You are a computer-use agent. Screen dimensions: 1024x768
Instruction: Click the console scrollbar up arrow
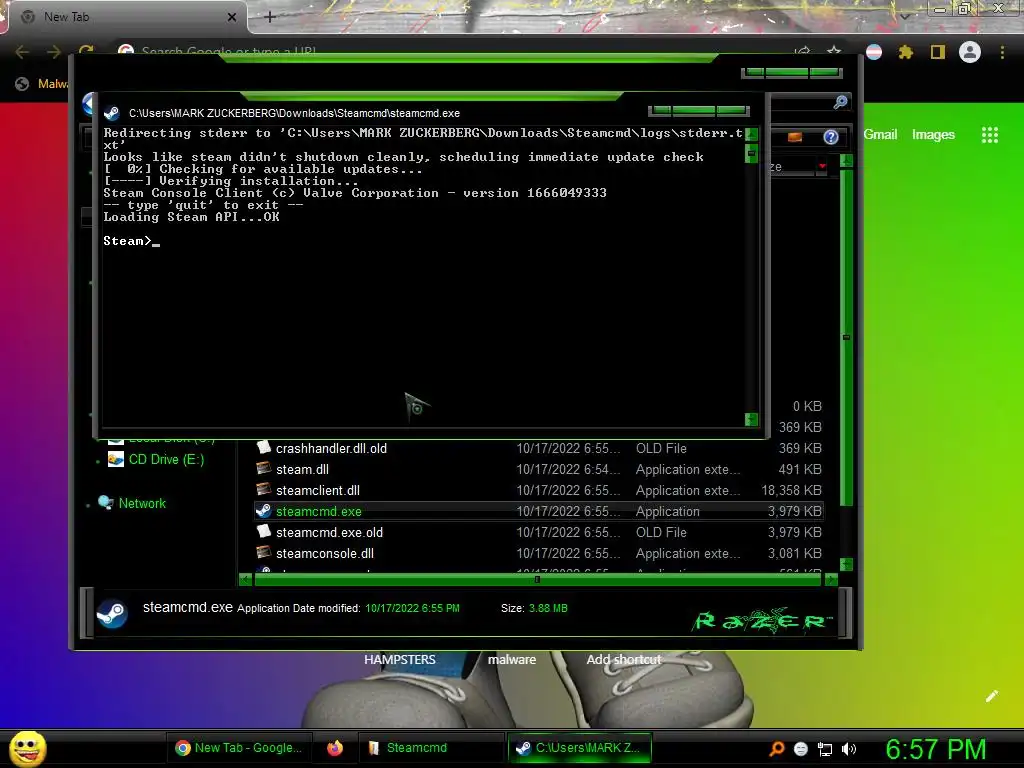[x=751, y=135]
